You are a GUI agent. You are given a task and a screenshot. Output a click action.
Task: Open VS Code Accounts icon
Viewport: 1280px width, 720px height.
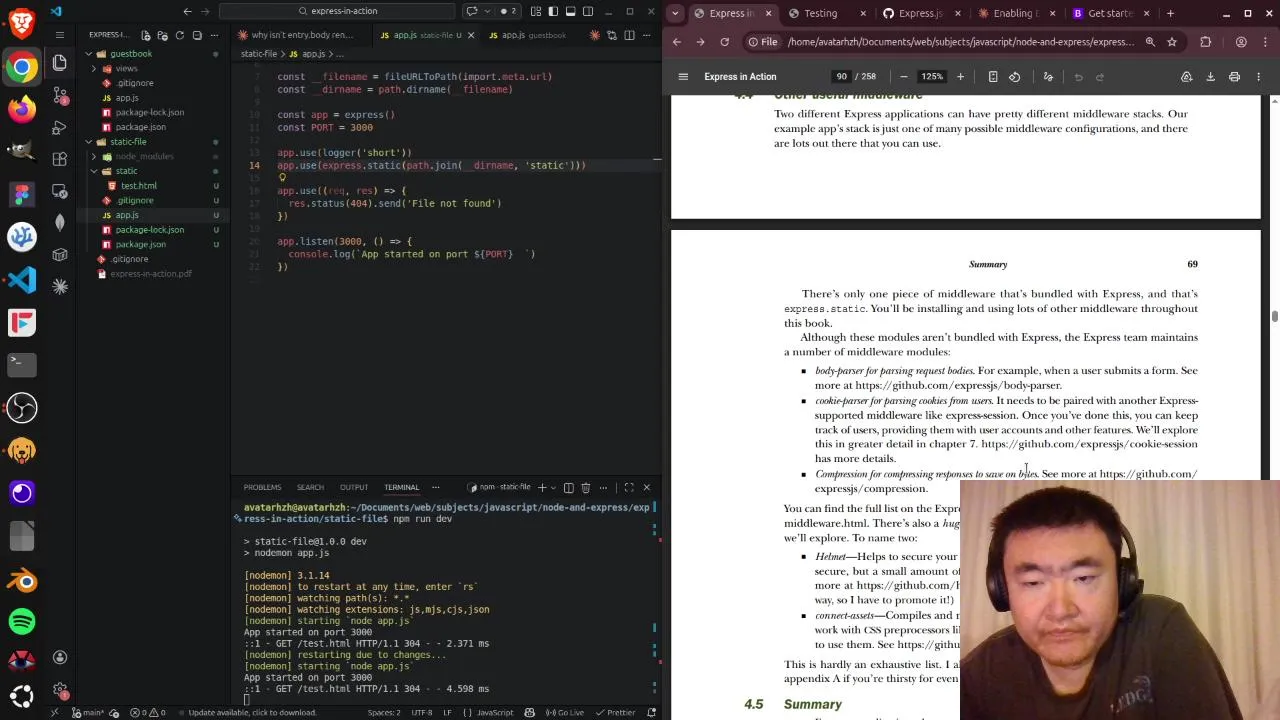[60, 657]
